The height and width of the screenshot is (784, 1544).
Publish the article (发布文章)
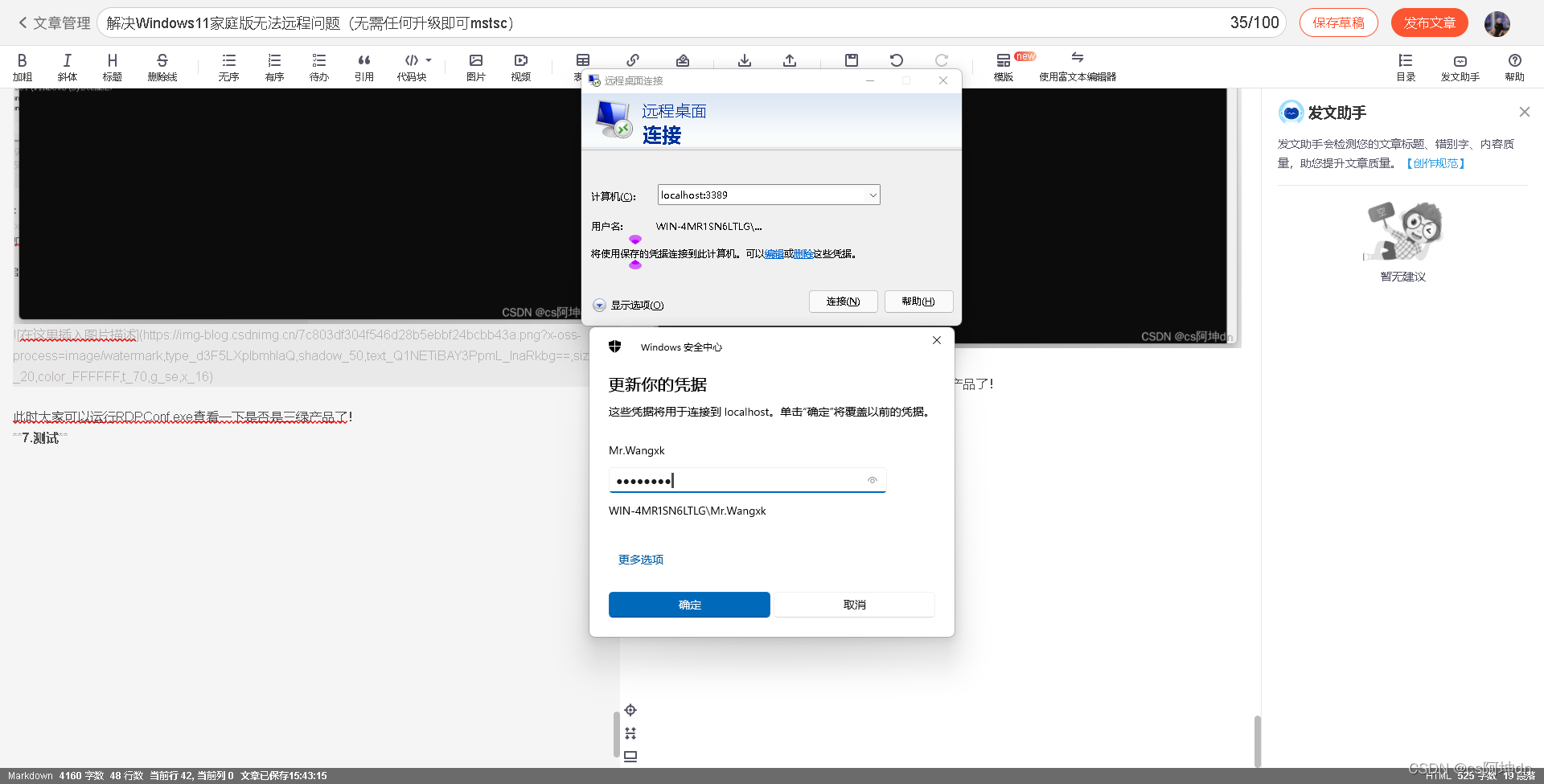click(x=1430, y=23)
